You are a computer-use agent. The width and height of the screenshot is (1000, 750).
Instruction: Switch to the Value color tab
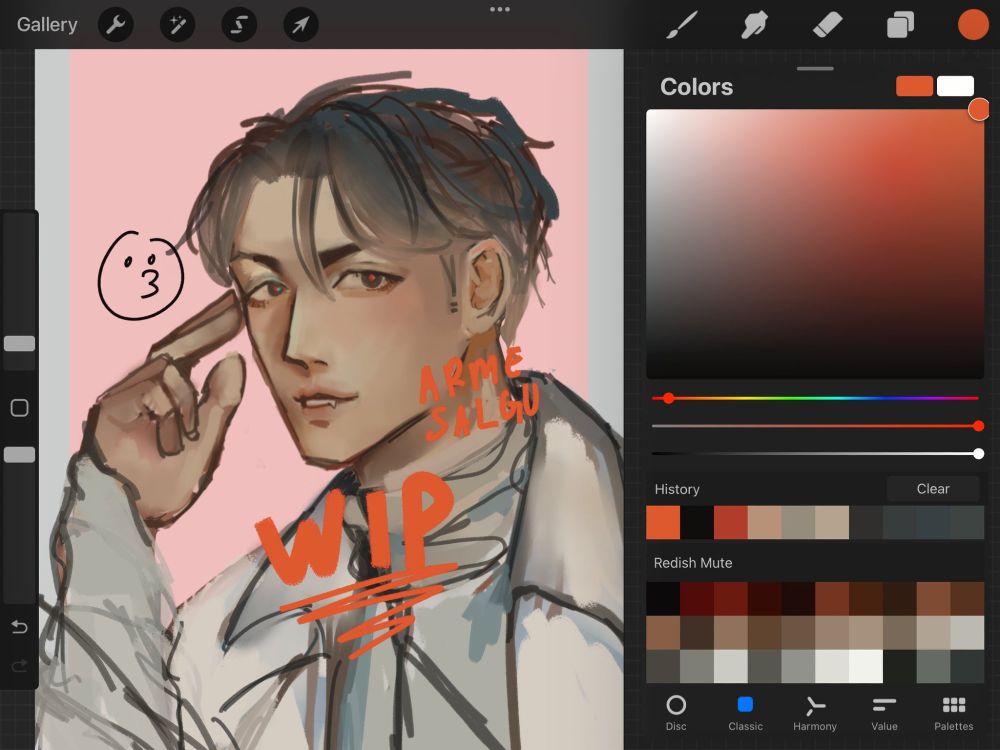click(884, 713)
